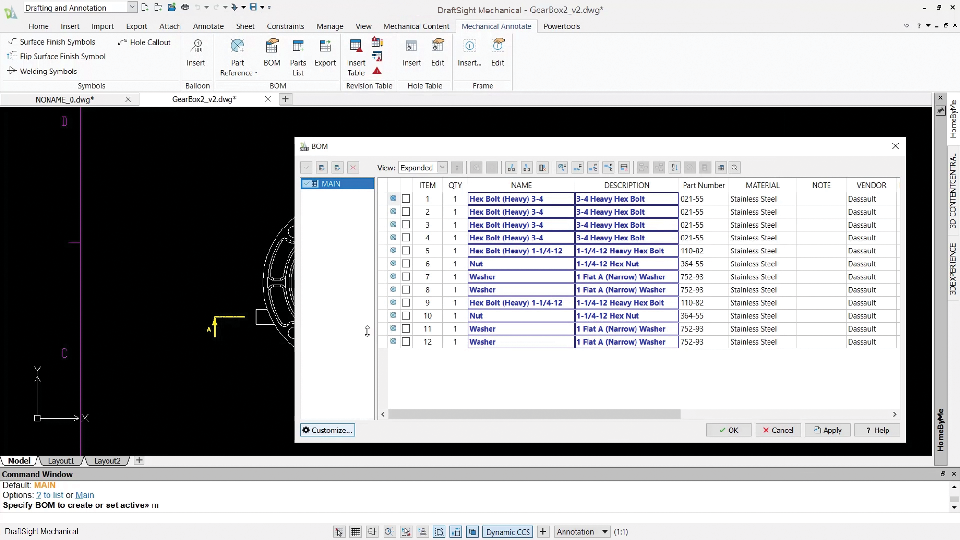Select the Hole Callout tool
The height and width of the screenshot is (540, 960).
point(145,43)
